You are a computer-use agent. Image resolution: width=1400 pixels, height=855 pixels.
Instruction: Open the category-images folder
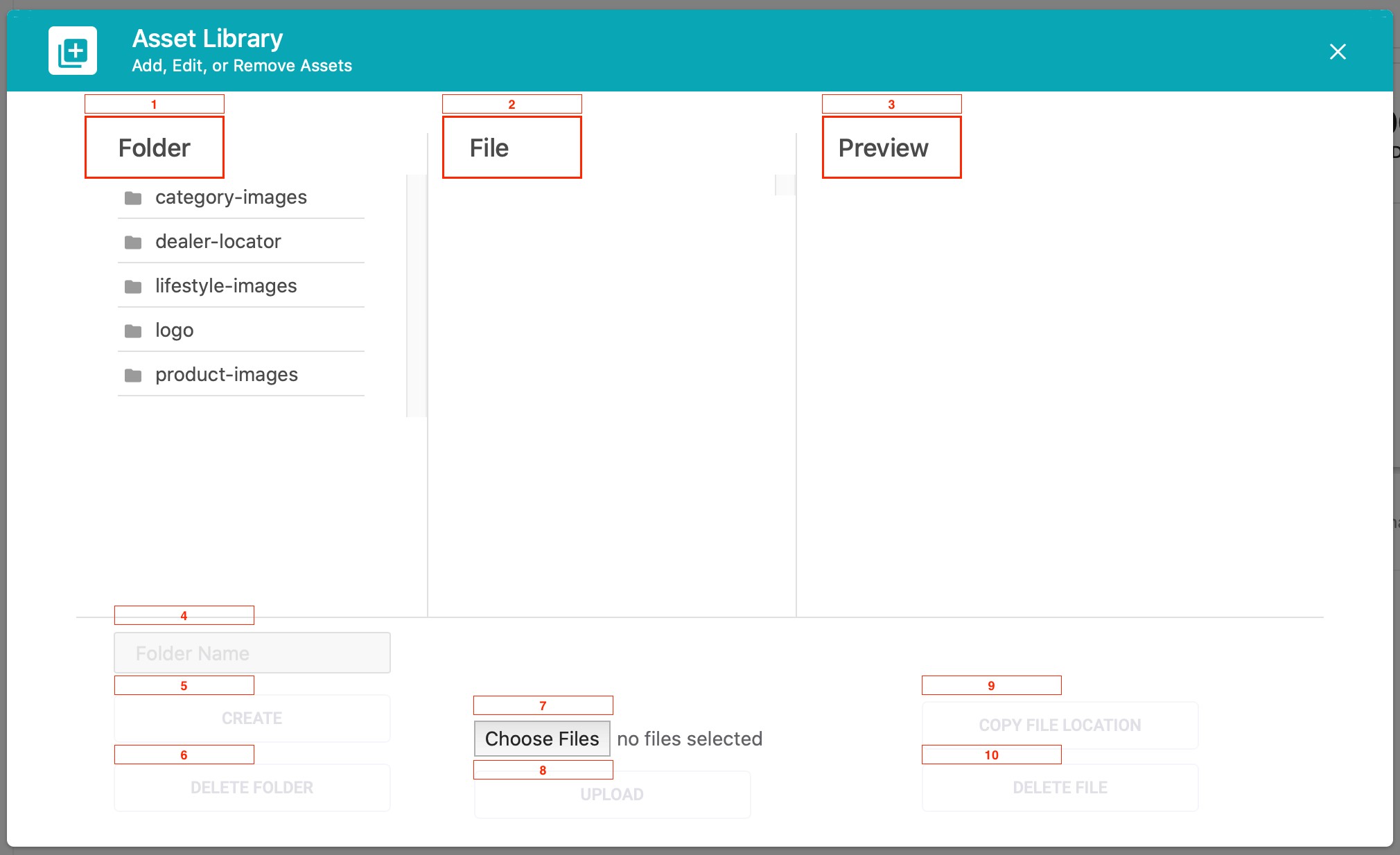pos(241,197)
